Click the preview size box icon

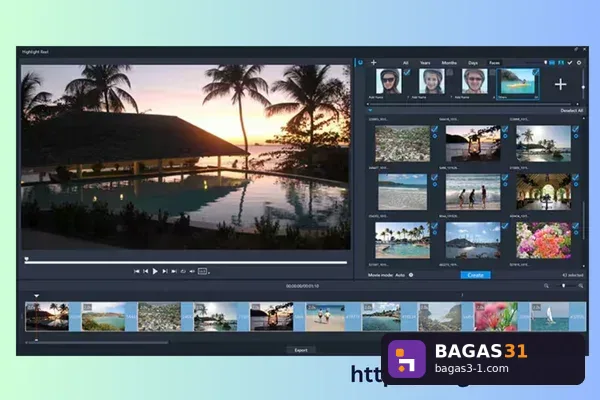[x=202, y=271]
